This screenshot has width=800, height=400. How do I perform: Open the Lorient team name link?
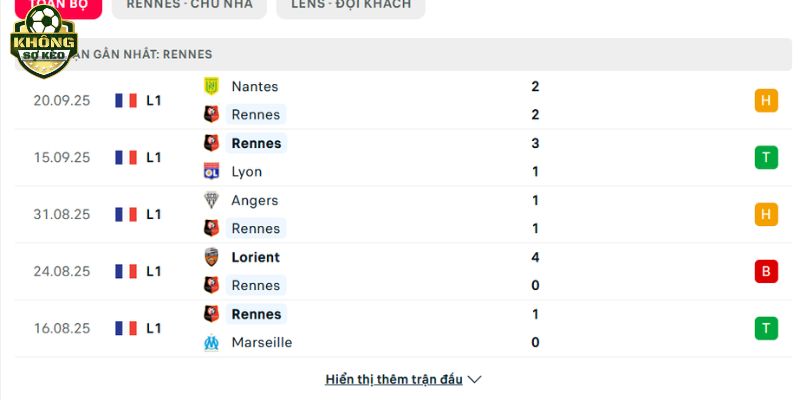[256, 257]
